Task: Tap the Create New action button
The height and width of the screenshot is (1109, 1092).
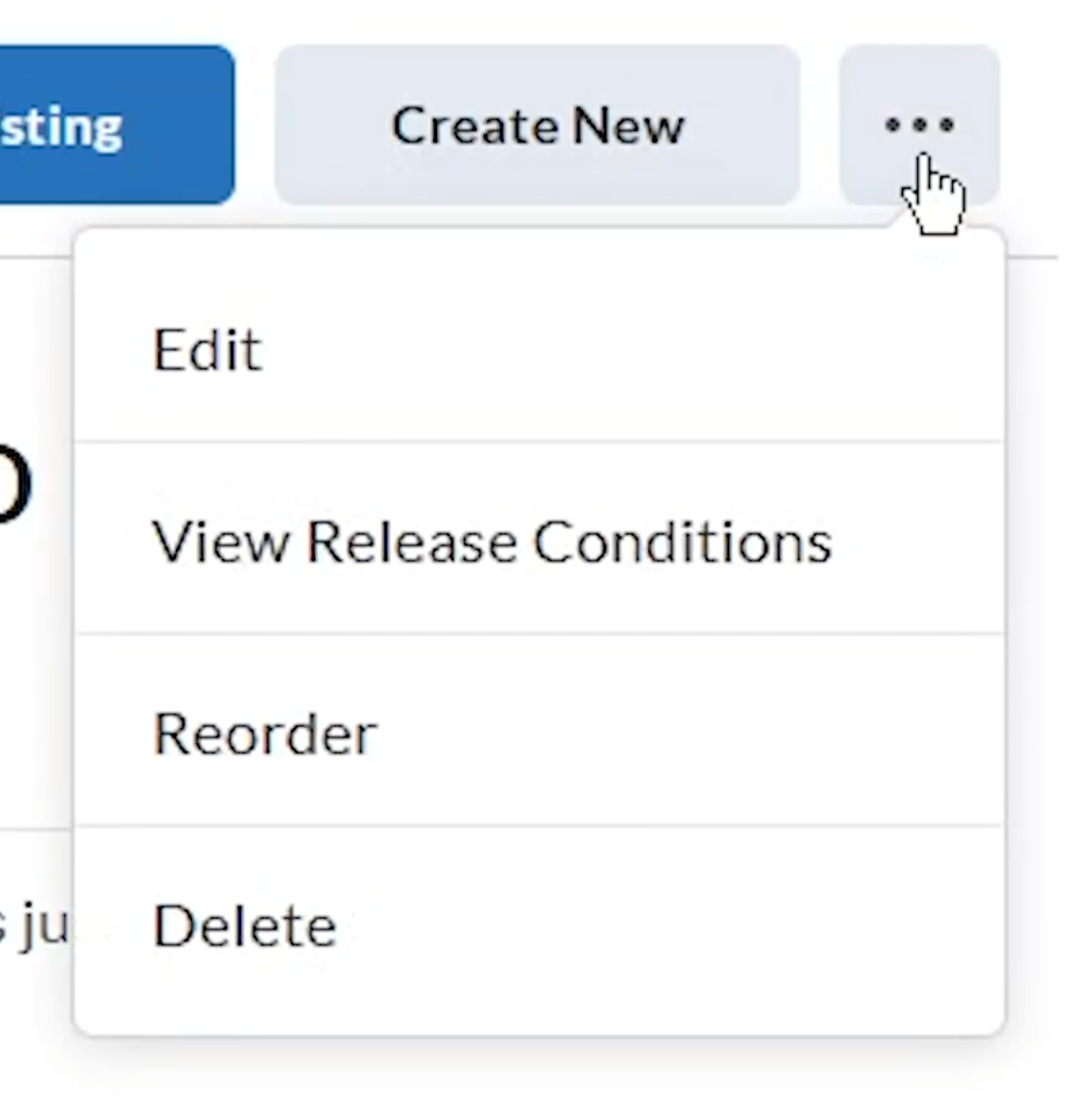Action: pos(538,125)
